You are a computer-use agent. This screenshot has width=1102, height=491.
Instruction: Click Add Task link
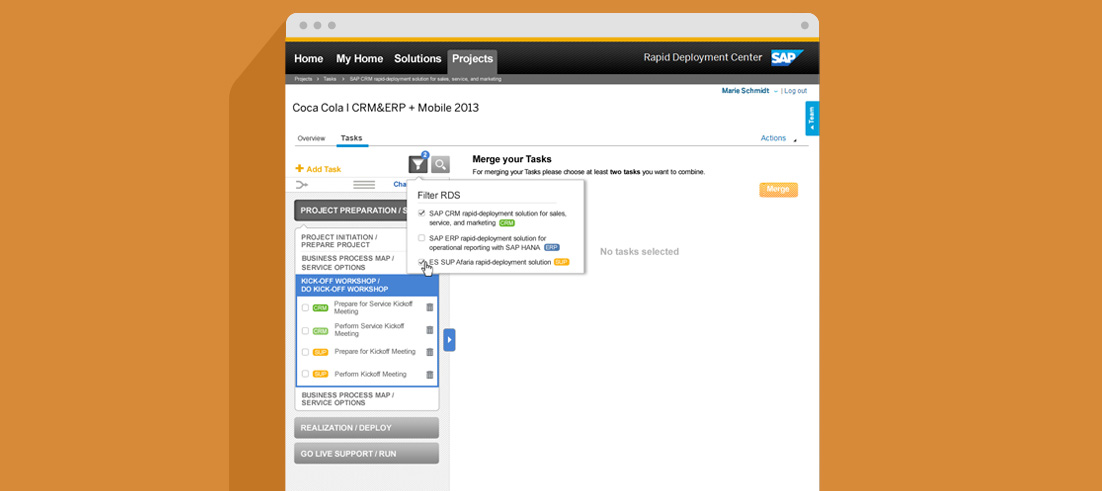[323, 169]
